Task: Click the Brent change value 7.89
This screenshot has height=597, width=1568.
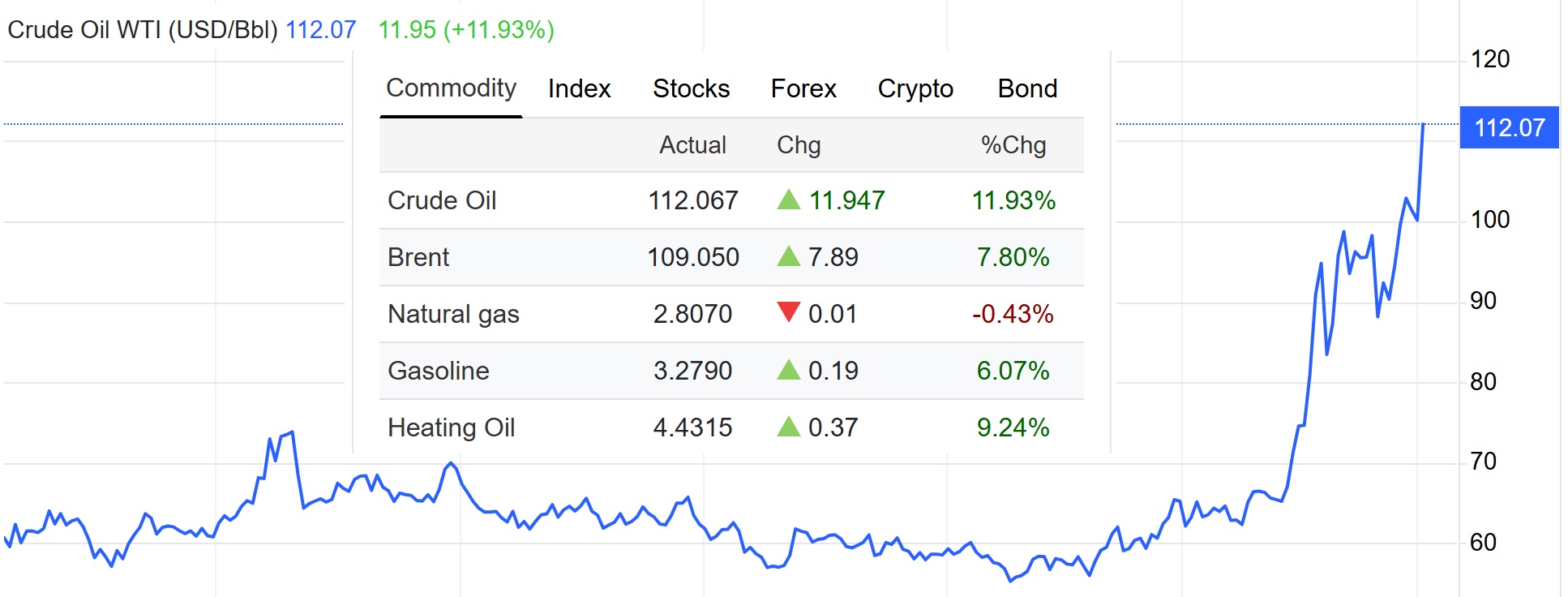Action: click(833, 257)
